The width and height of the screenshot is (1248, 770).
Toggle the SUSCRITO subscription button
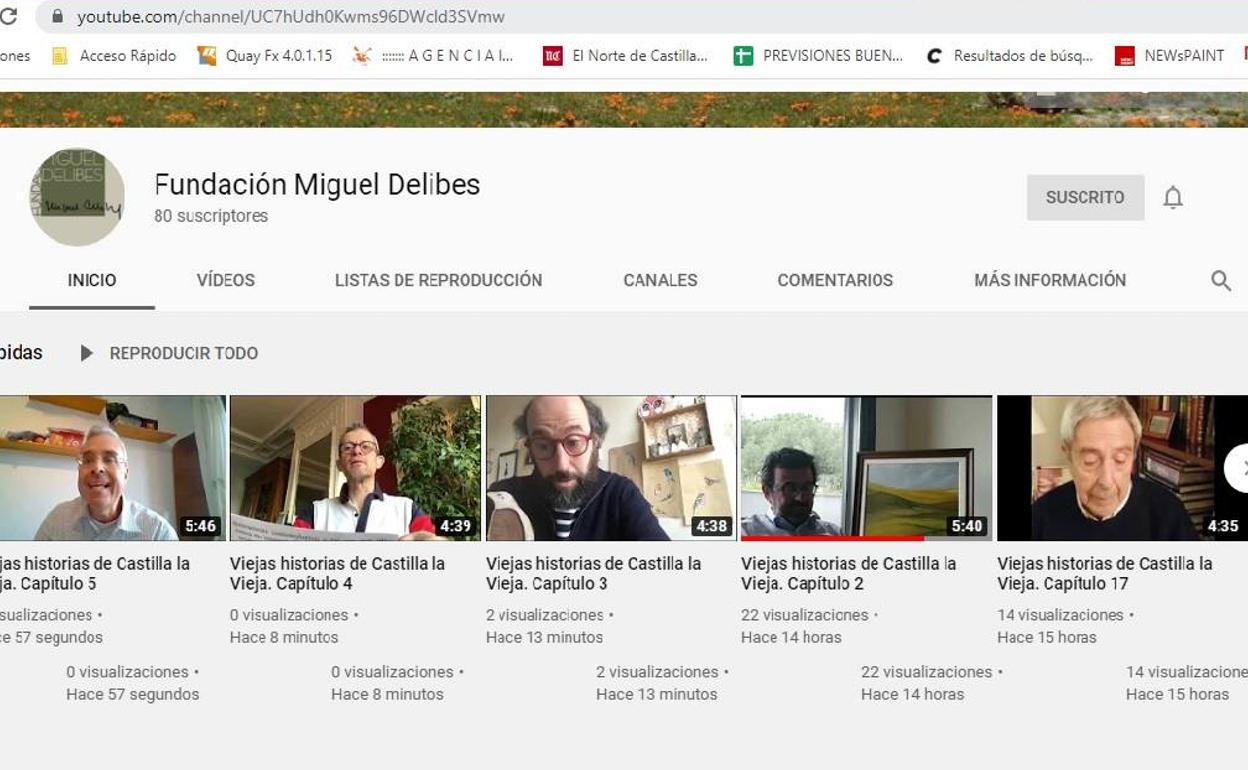tap(1085, 198)
